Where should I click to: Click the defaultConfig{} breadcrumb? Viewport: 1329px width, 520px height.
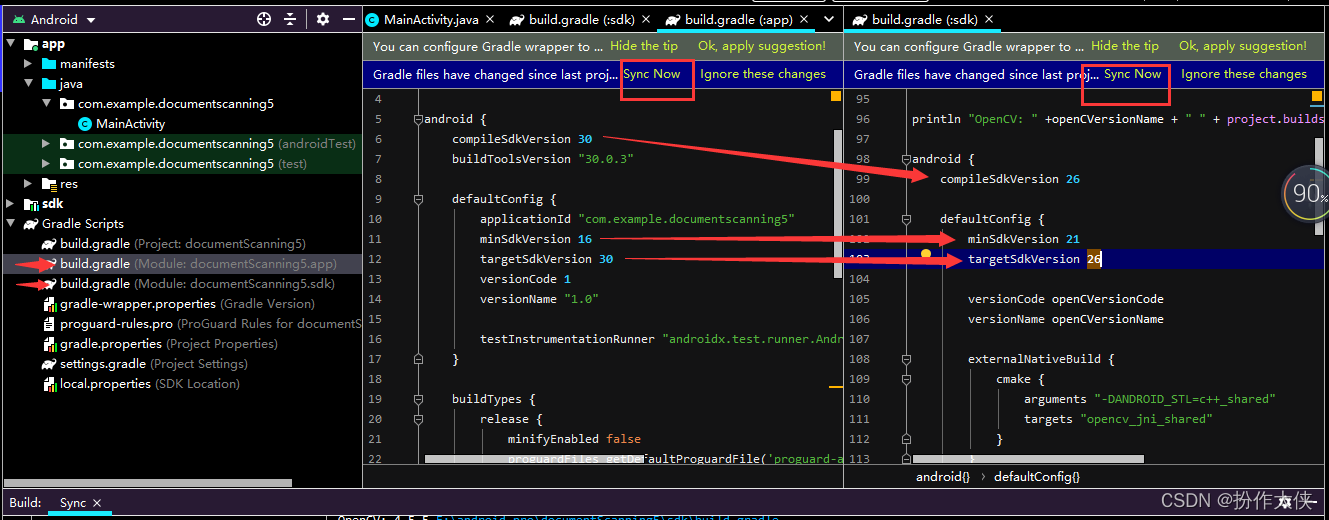(1037, 477)
